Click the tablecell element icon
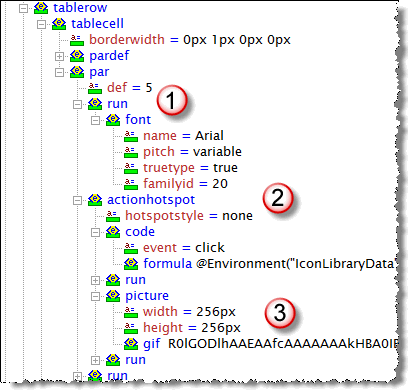This screenshot has height=390, width=408. (59, 24)
